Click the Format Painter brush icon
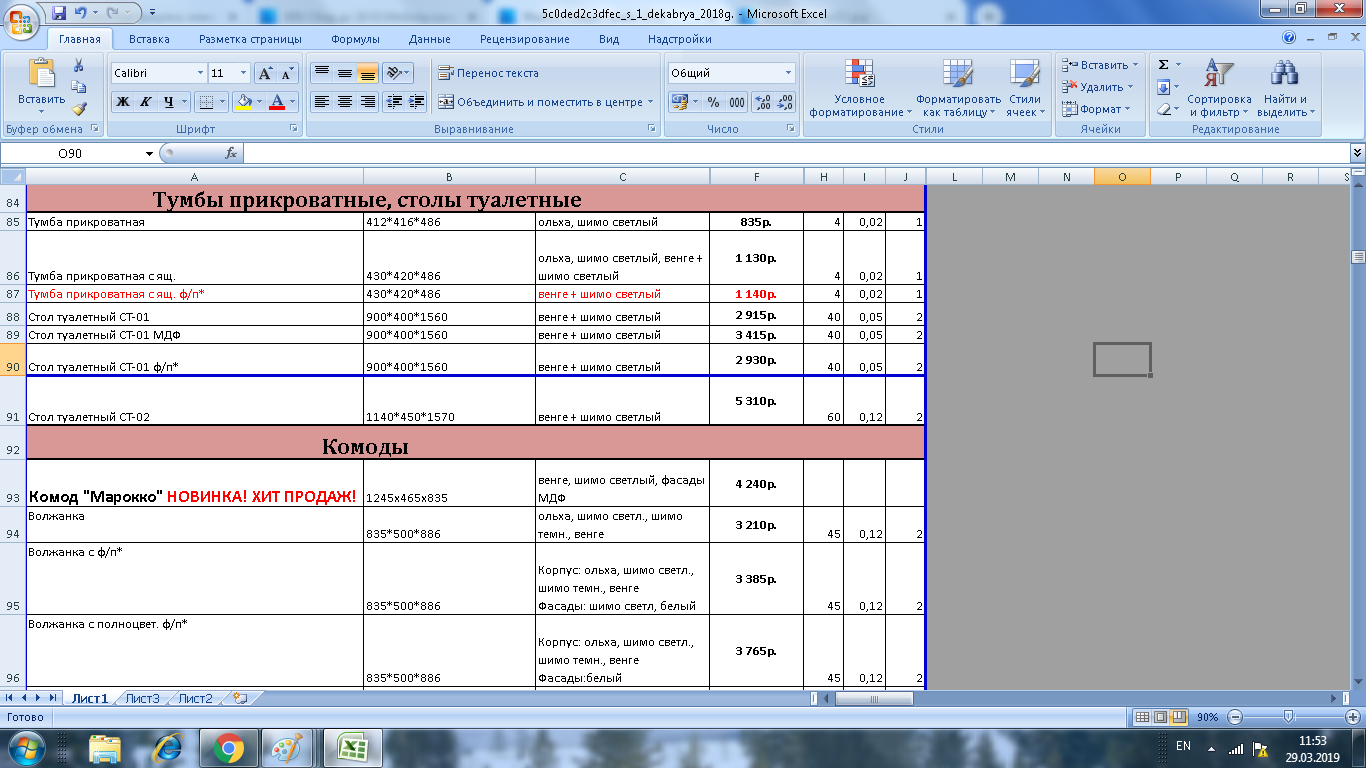 tap(79, 109)
